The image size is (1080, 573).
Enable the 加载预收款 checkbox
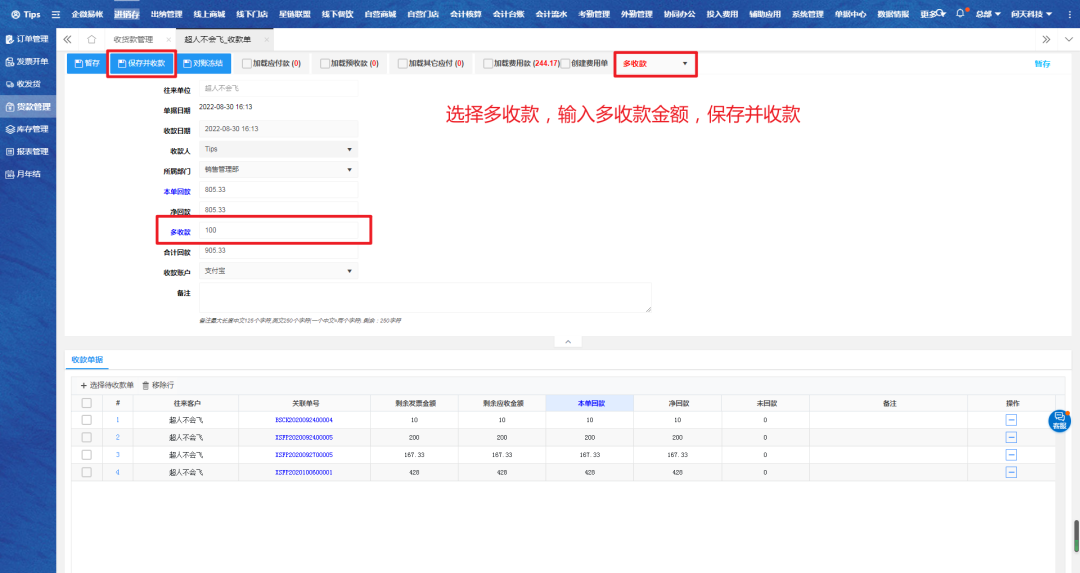pos(325,63)
